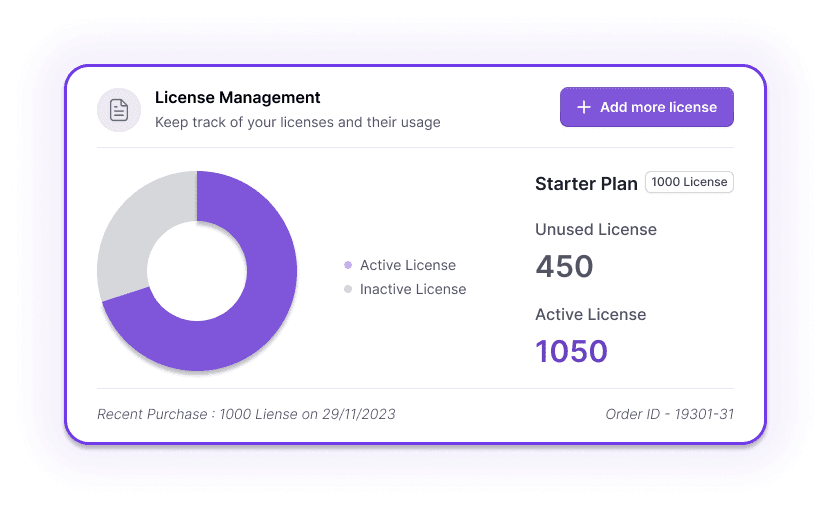Click the white center of the donut chart

coord(197,270)
